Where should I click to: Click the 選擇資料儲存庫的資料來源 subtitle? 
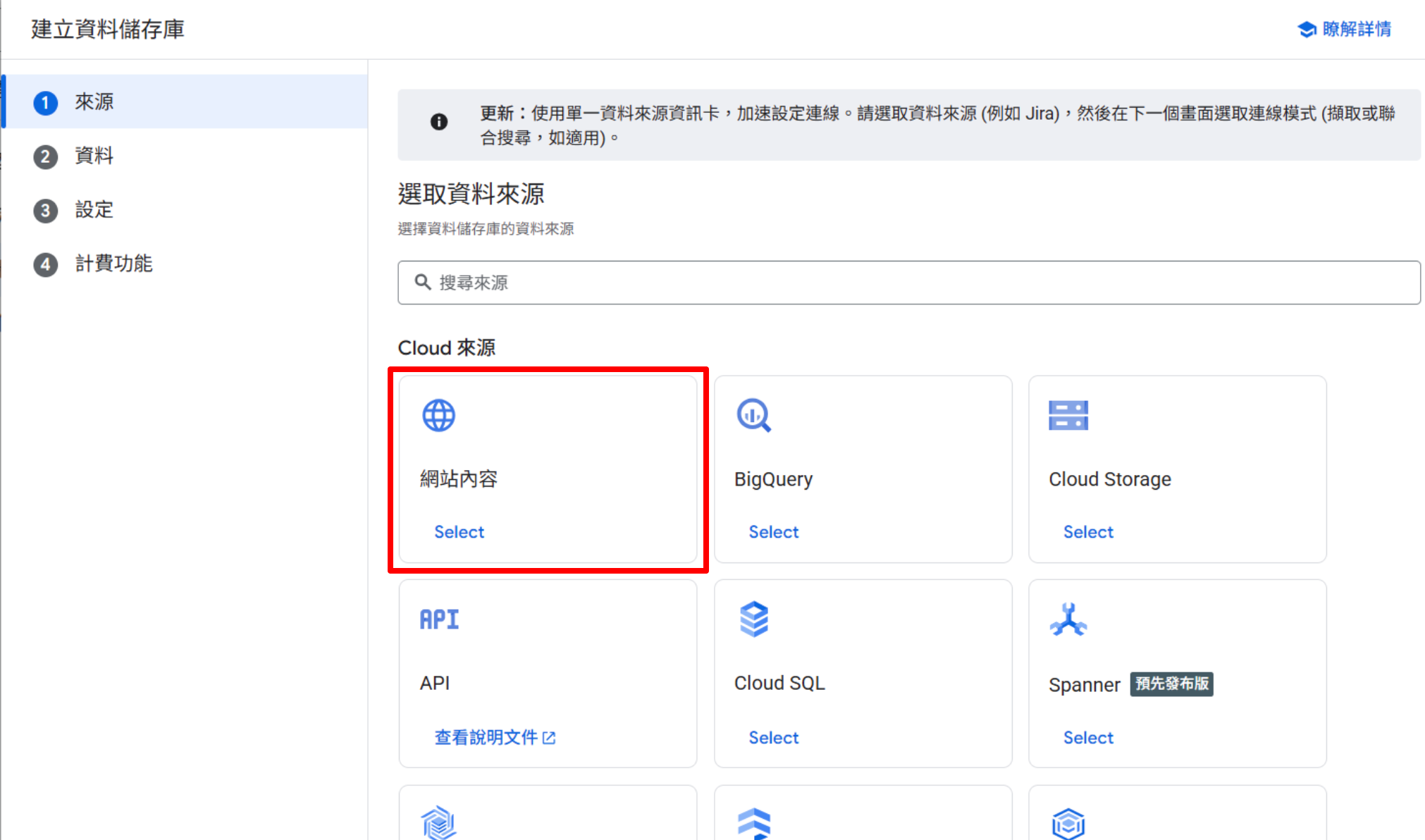(486, 229)
